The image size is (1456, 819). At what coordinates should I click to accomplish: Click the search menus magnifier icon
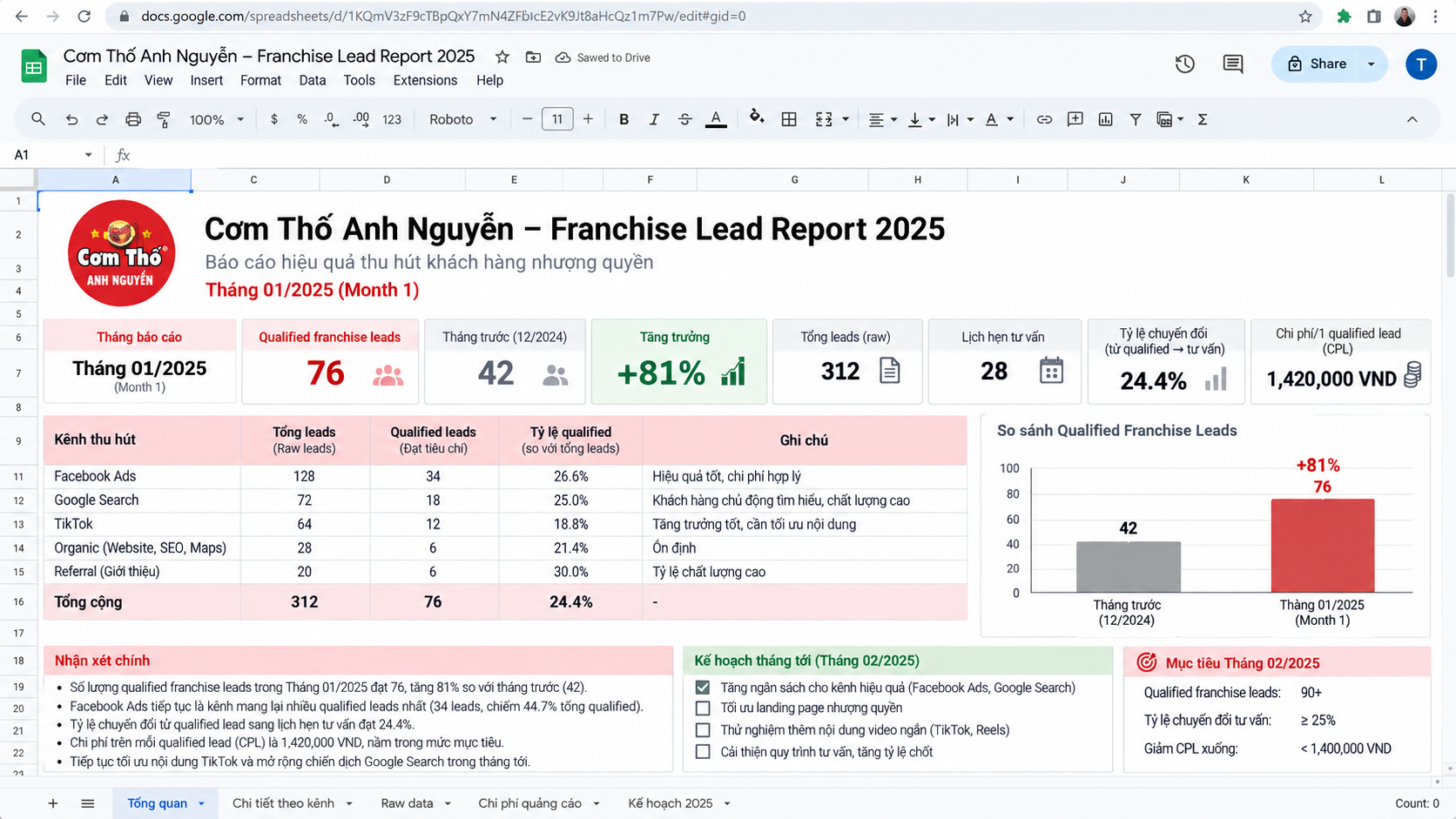tap(37, 119)
